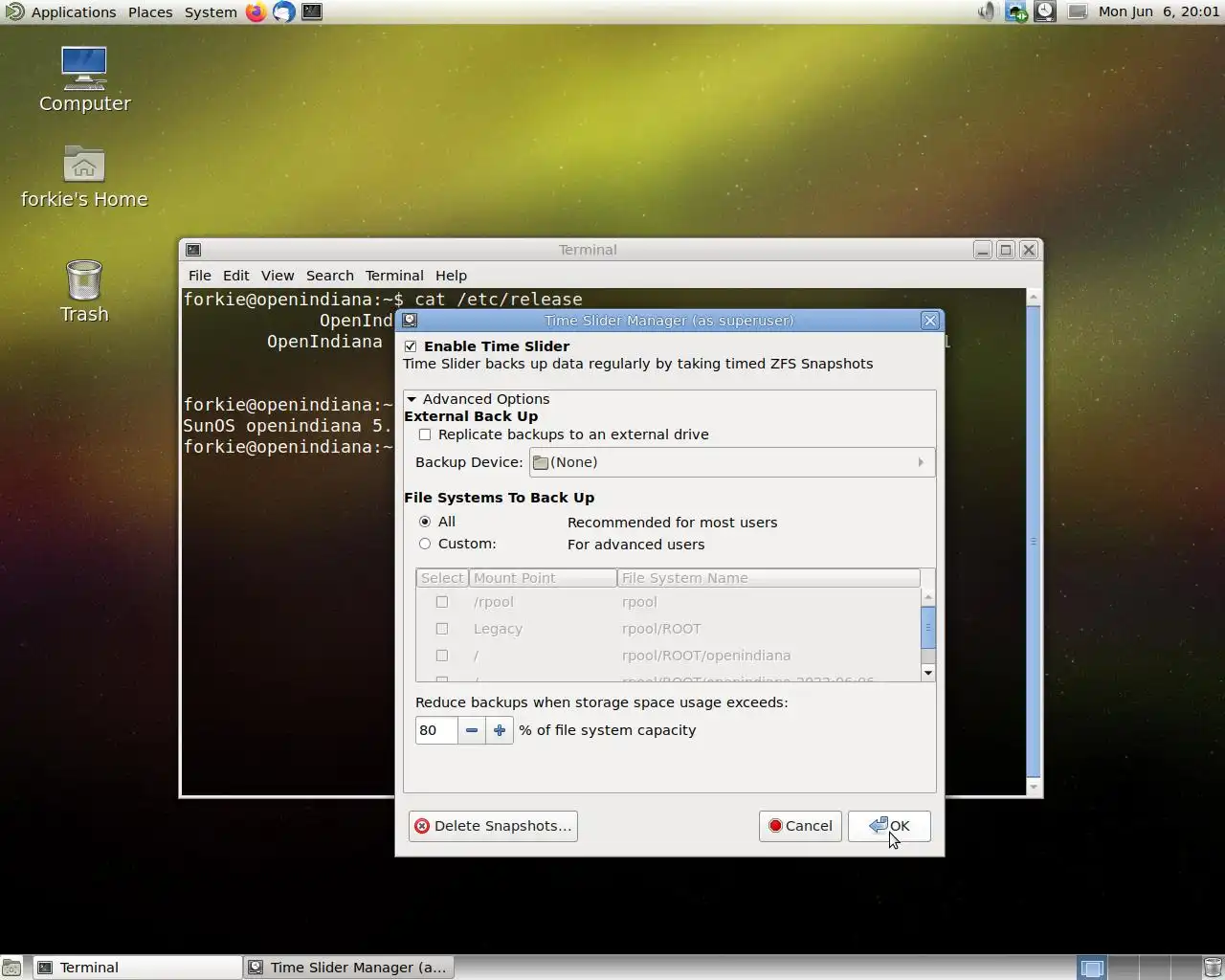Collapse the Advanced Options expander
The image size is (1225, 980).
(x=412, y=399)
